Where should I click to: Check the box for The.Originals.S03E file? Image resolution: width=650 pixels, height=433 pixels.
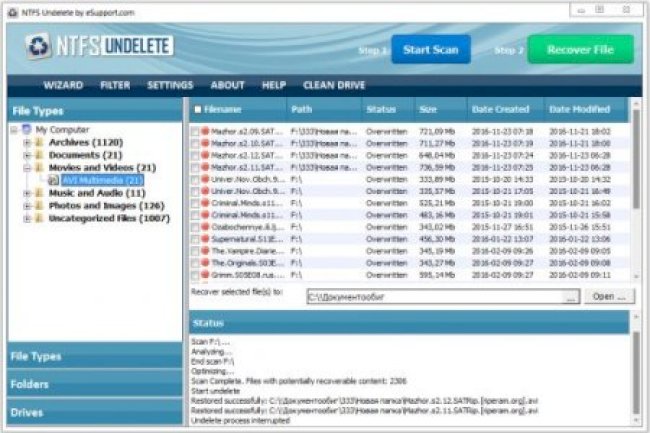[195, 264]
